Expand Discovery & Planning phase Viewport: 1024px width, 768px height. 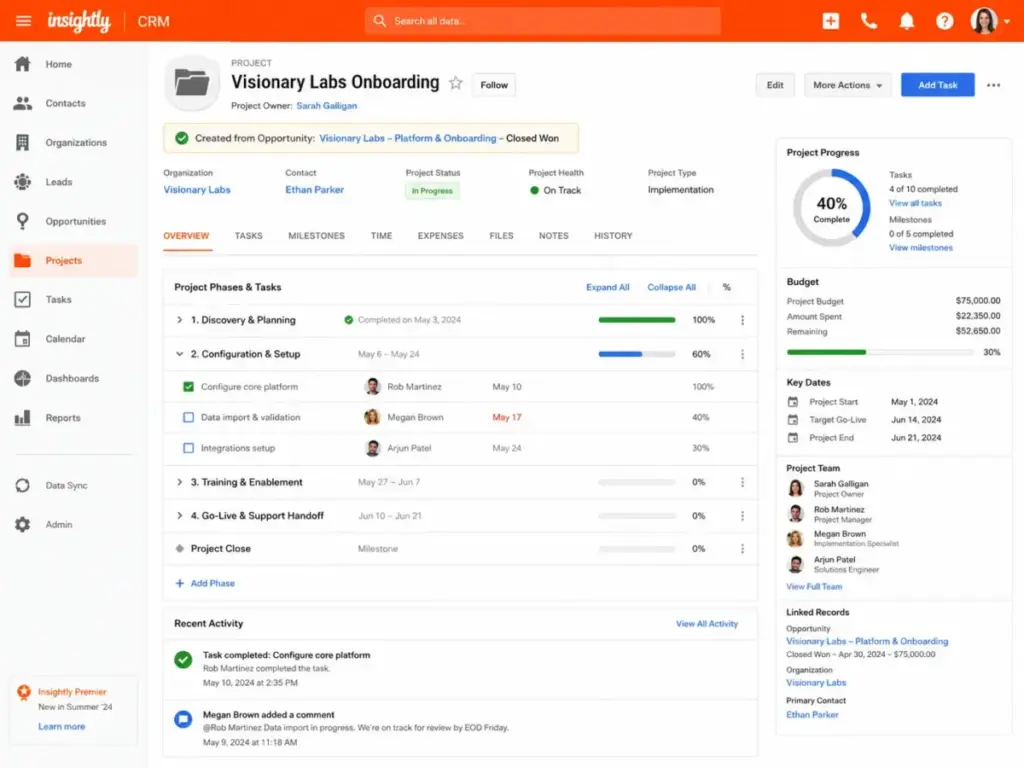180,320
